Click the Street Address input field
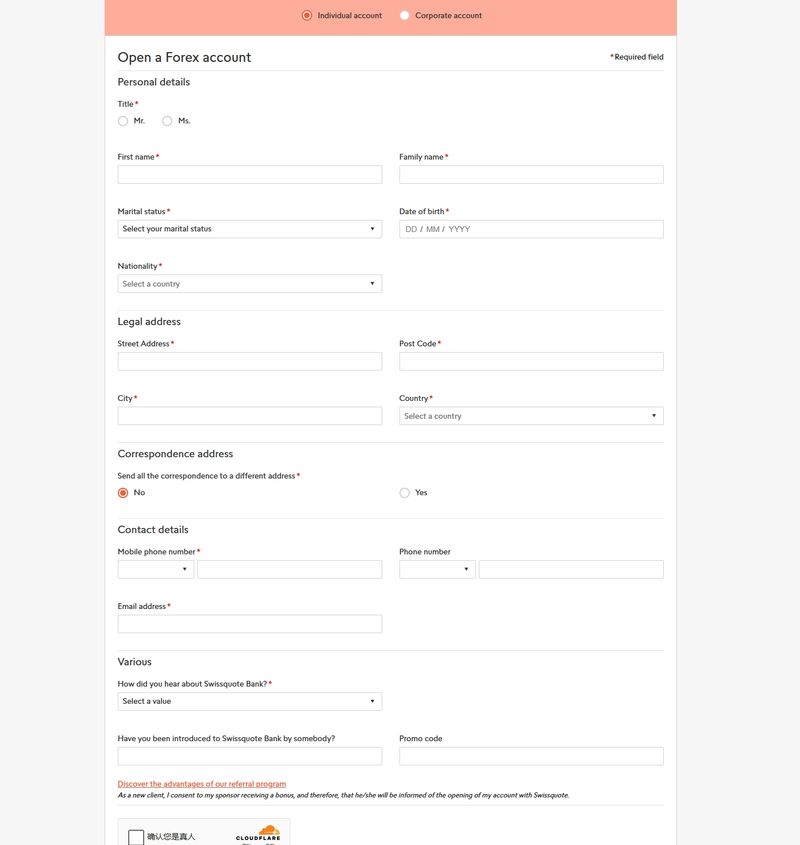The height and width of the screenshot is (845, 800). click(250, 362)
